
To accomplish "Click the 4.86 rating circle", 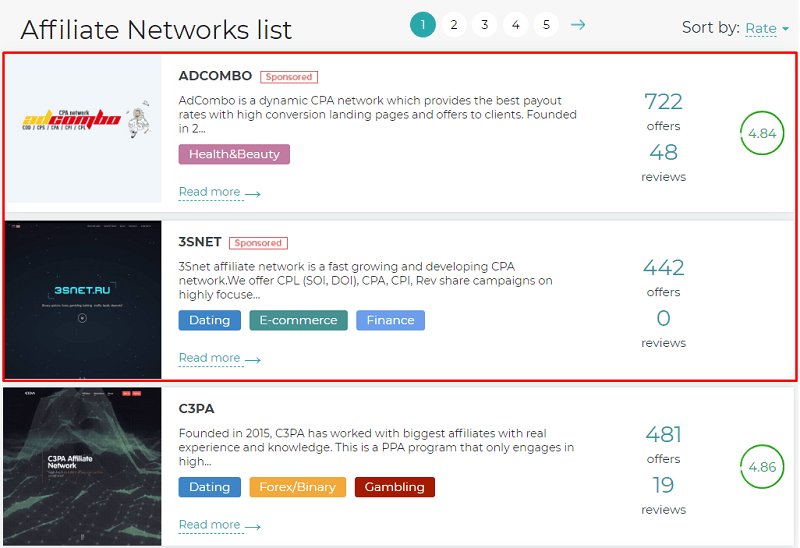I will click(x=762, y=467).
